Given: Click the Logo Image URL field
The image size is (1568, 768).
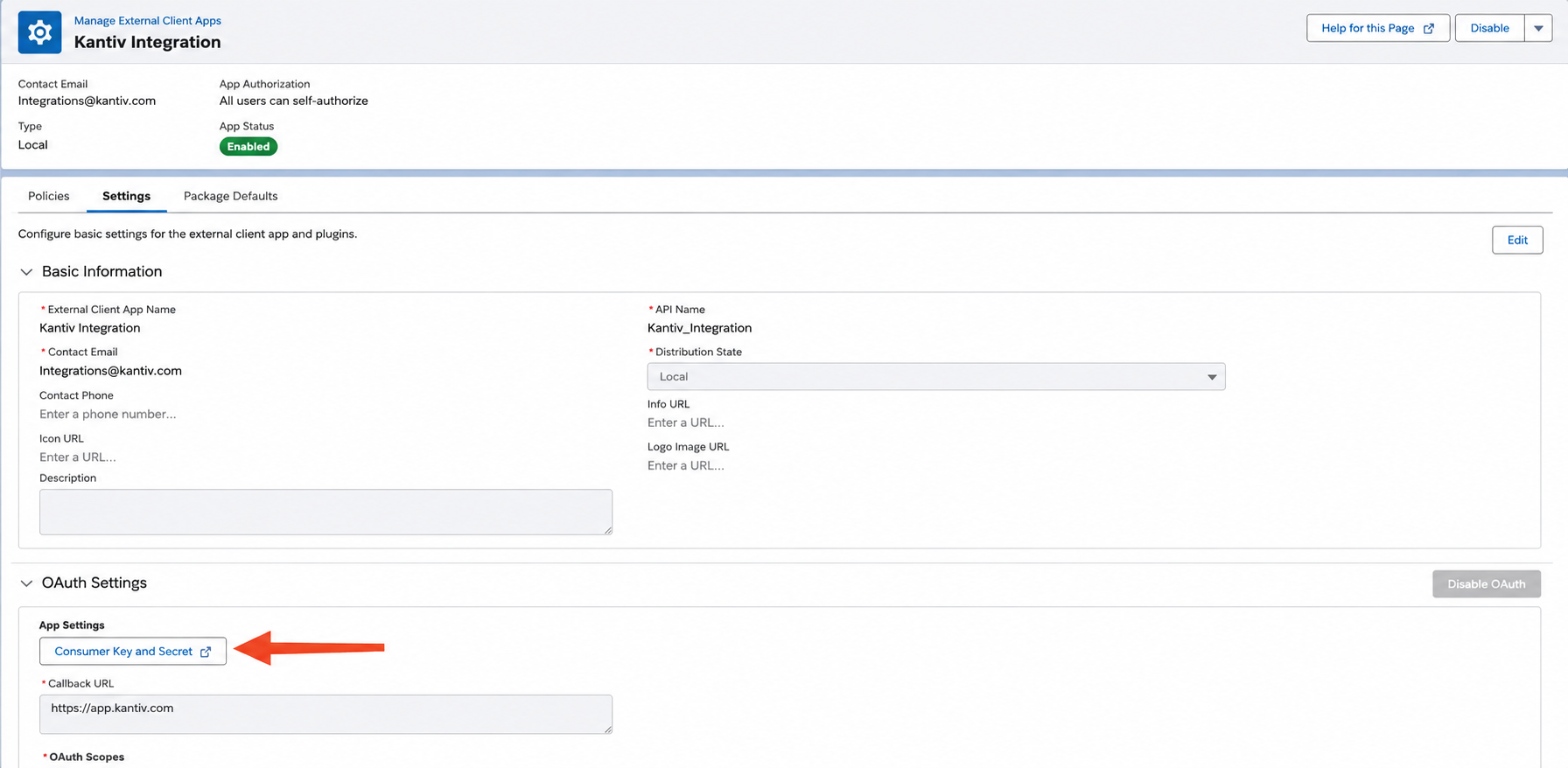Looking at the screenshot, I should click(686, 465).
